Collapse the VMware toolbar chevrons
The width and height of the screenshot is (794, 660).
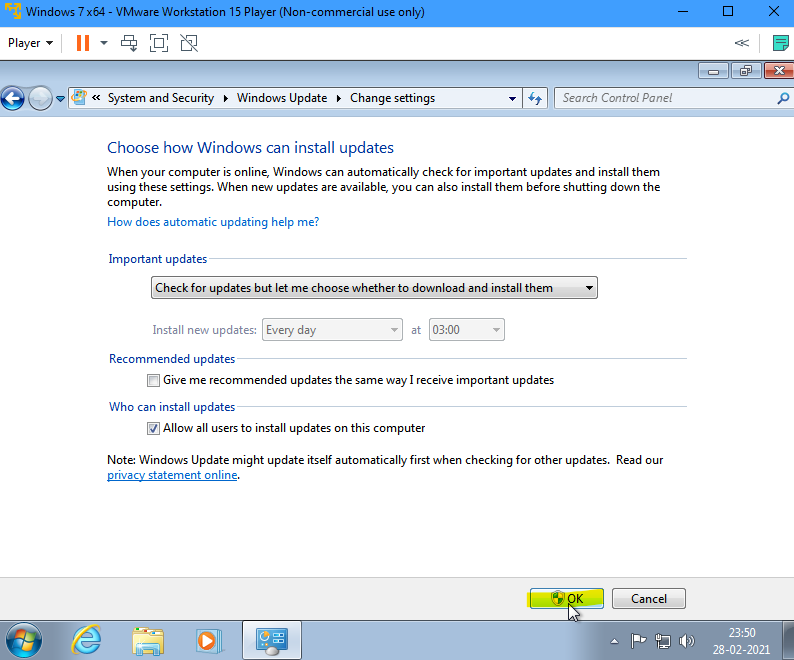point(742,43)
